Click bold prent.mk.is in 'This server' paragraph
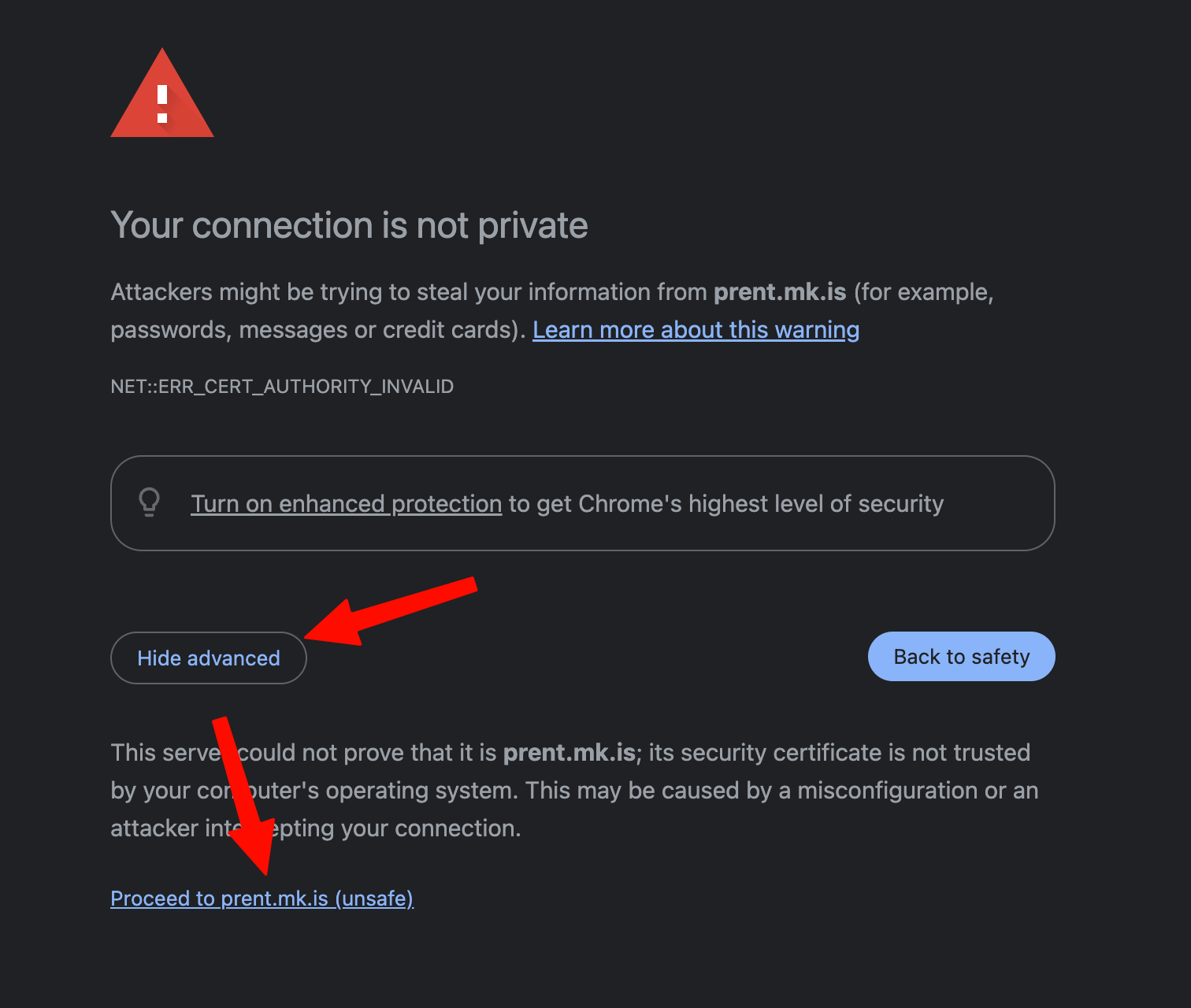This screenshot has height=1008, width=1191. (569, 753)
